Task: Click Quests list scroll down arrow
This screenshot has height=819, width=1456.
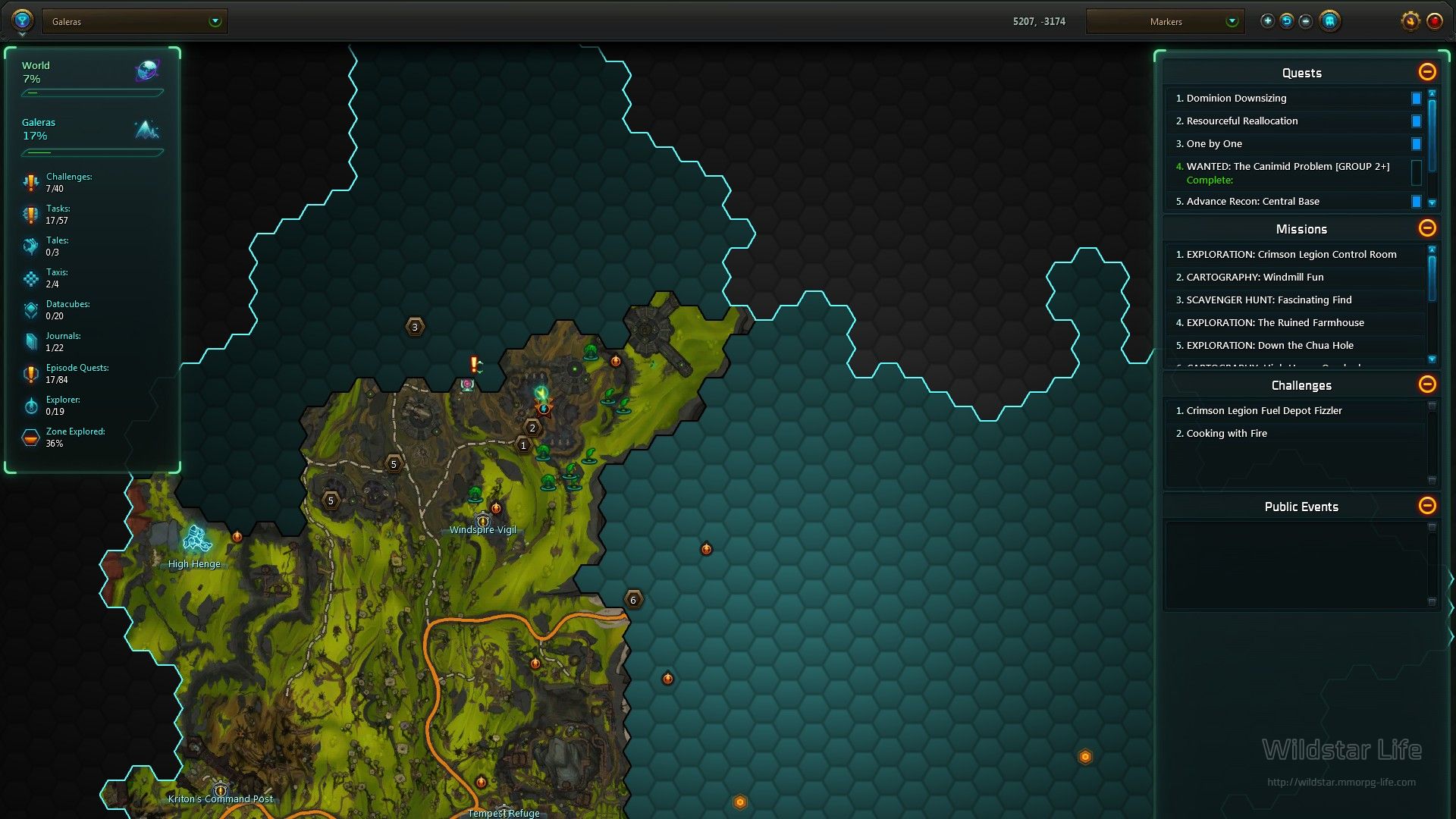Action: tap(1432, 203)
